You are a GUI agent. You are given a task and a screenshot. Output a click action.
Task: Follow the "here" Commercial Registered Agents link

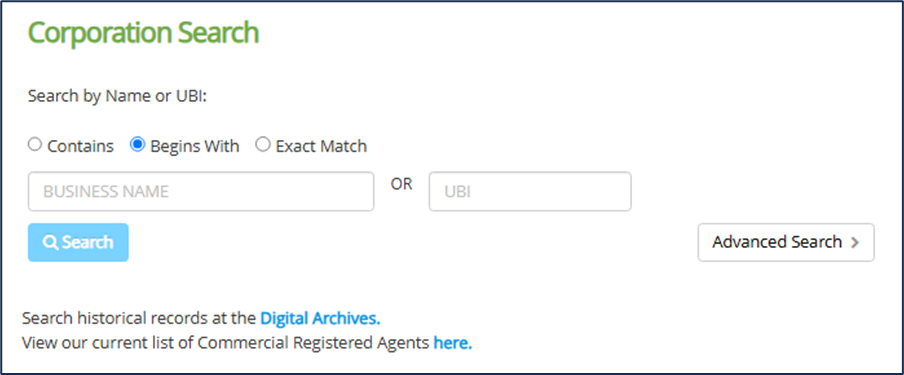point(453,343)
